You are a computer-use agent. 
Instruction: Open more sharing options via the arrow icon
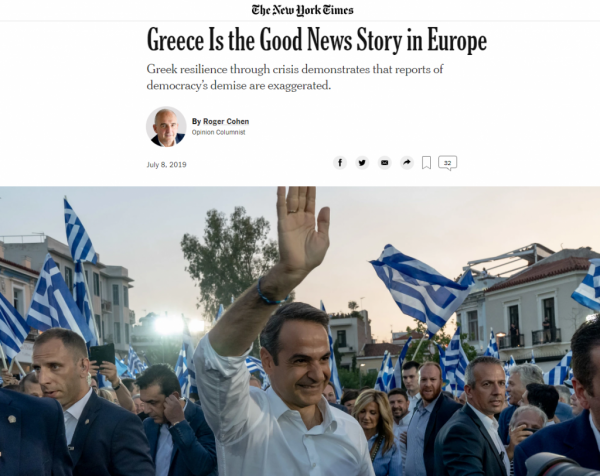(x=407, y=163)
